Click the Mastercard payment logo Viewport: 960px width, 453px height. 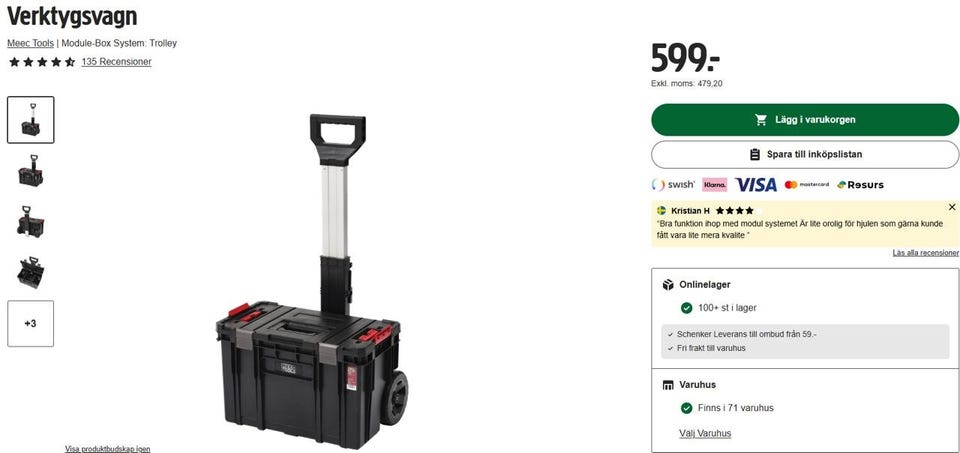(806, 184)
